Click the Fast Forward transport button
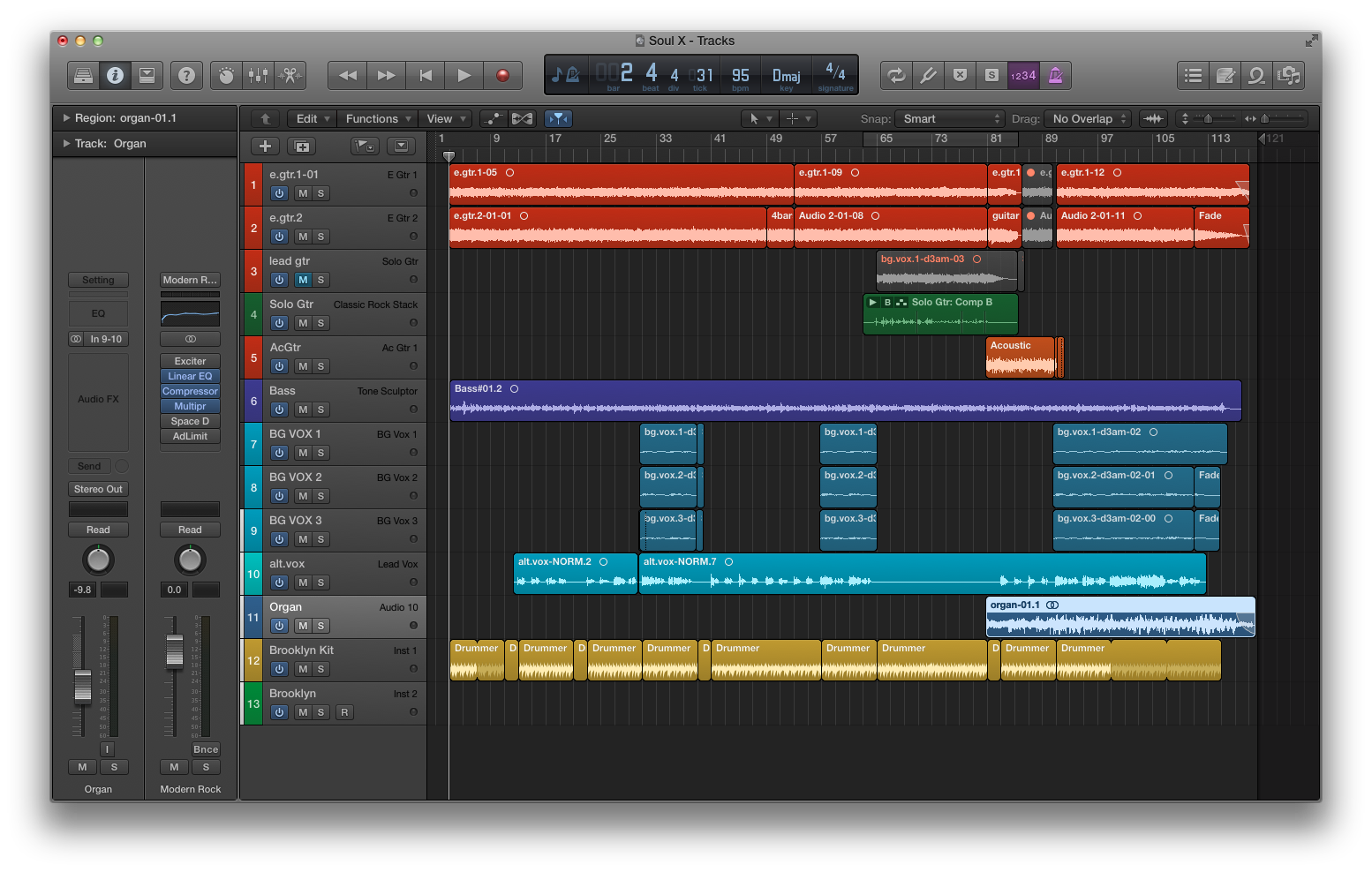This screenshot has height=872, width=1372. coord(387,76)
